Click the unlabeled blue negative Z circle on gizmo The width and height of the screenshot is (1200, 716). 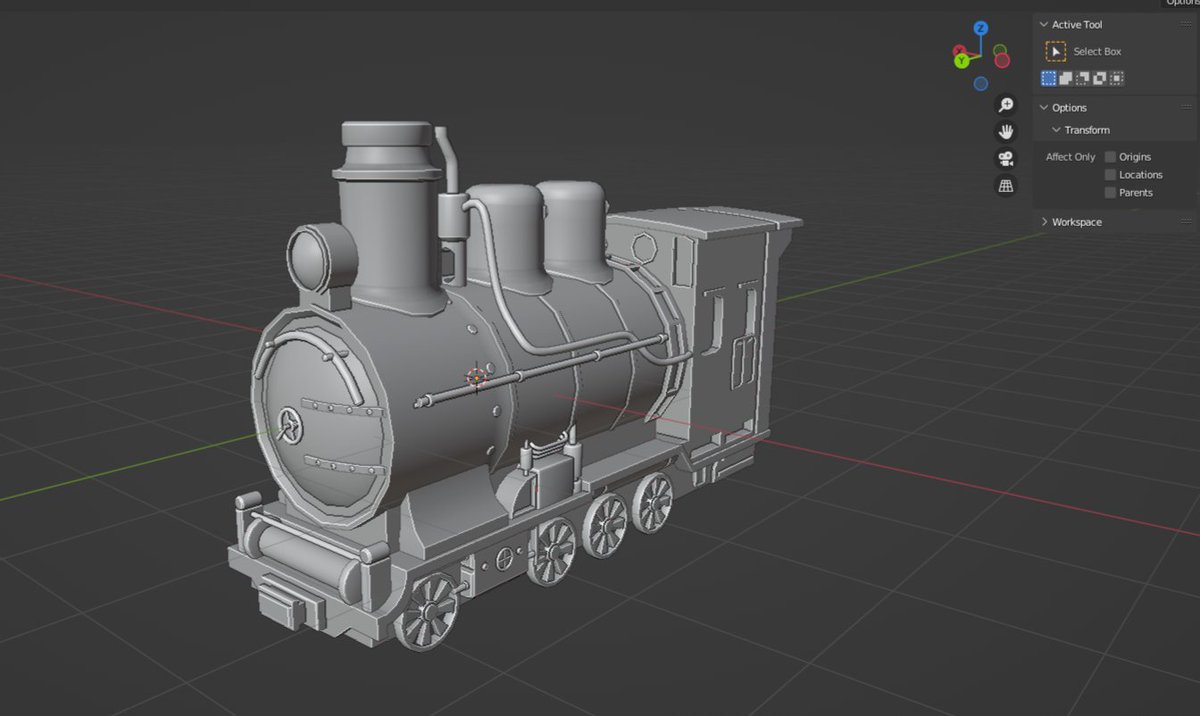981,84
